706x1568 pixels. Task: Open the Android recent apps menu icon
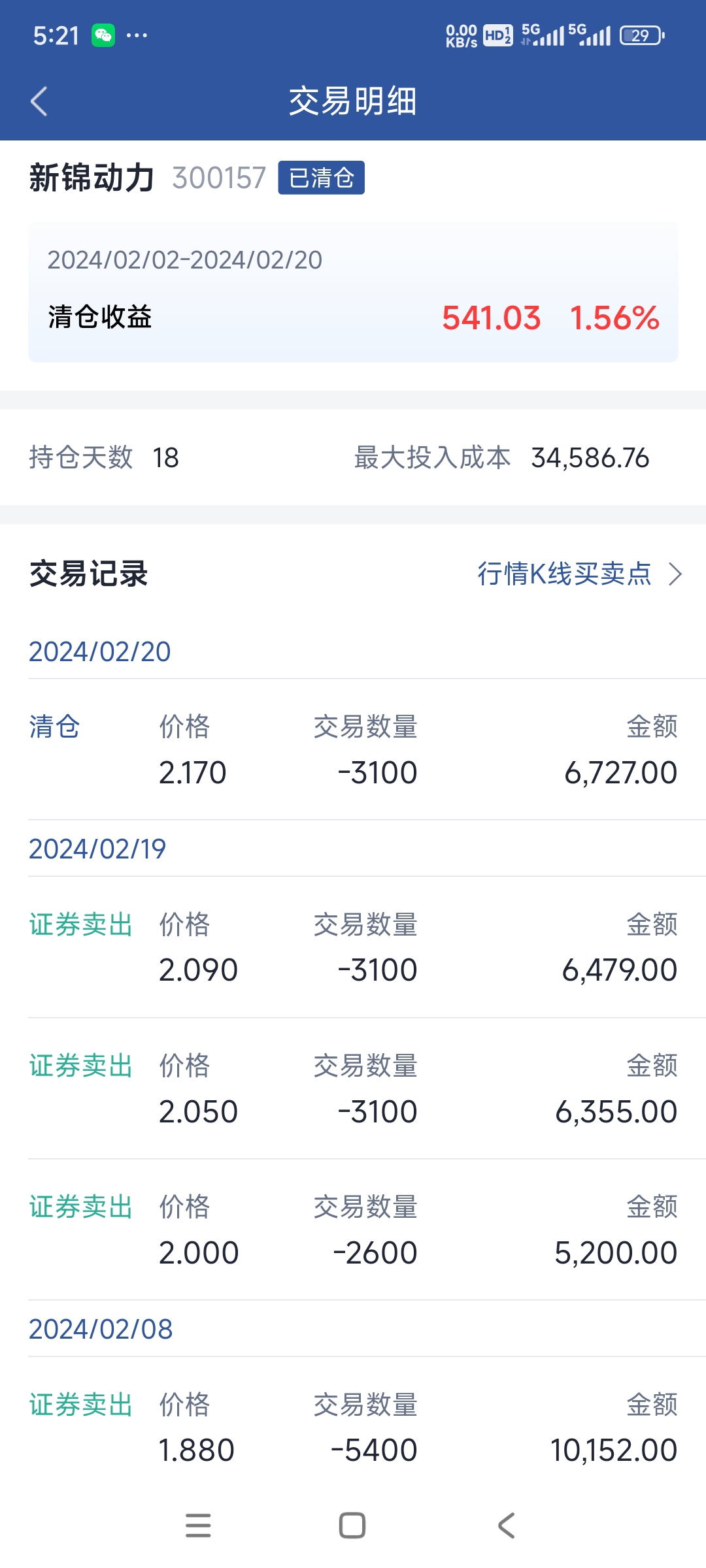click(198, 1526)
